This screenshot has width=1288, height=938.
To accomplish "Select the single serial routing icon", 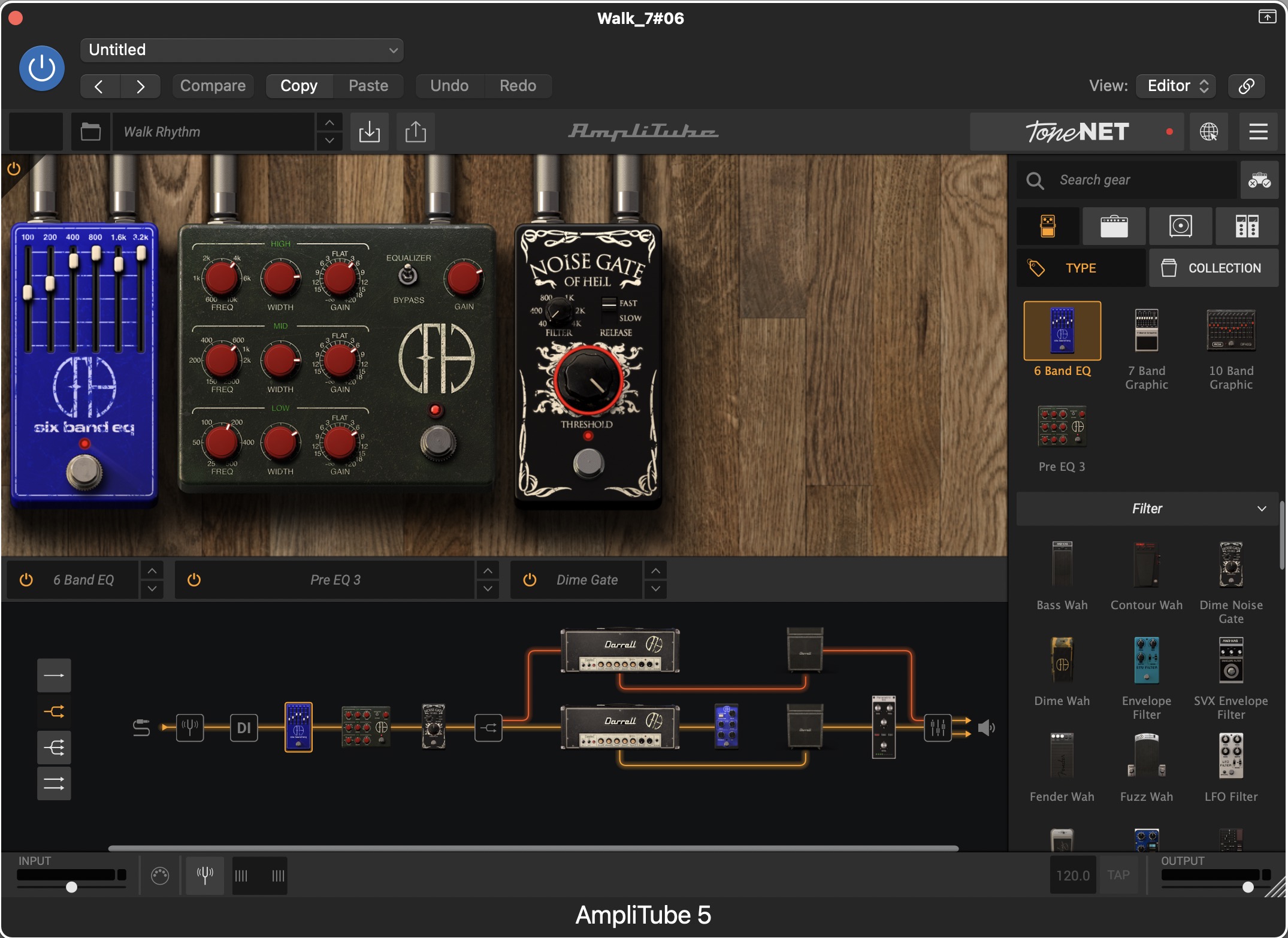I will [54, 676].
